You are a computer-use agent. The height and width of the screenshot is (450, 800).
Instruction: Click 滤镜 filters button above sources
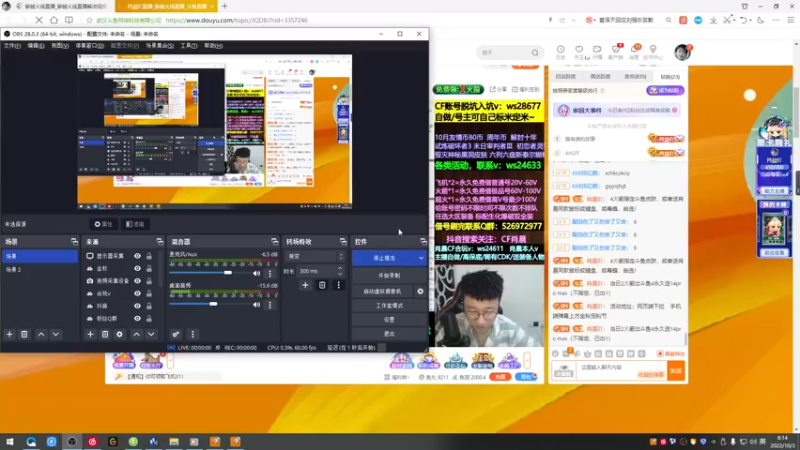tap(135, 224)
